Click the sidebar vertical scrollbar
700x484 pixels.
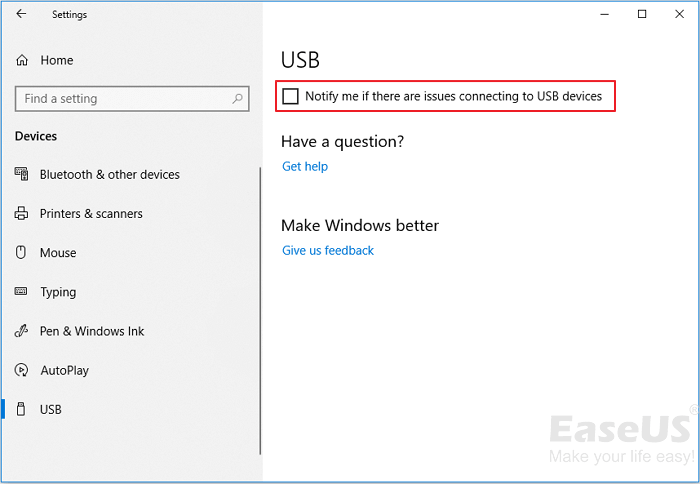click(x=260, y=311)
